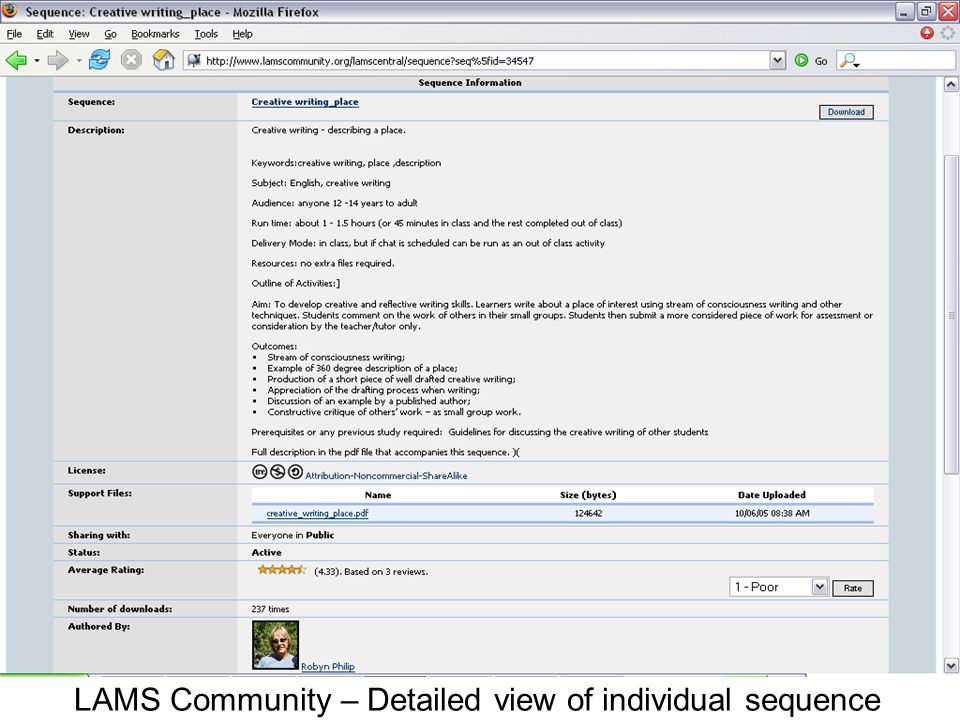
Task: Click the vertical scrollbar down arrow
Action: [x=951, y=665]
